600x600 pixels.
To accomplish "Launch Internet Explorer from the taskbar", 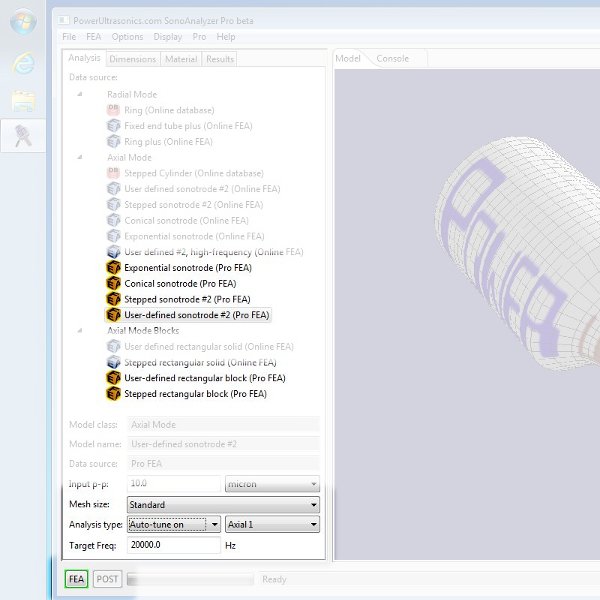I will [23, 63].
